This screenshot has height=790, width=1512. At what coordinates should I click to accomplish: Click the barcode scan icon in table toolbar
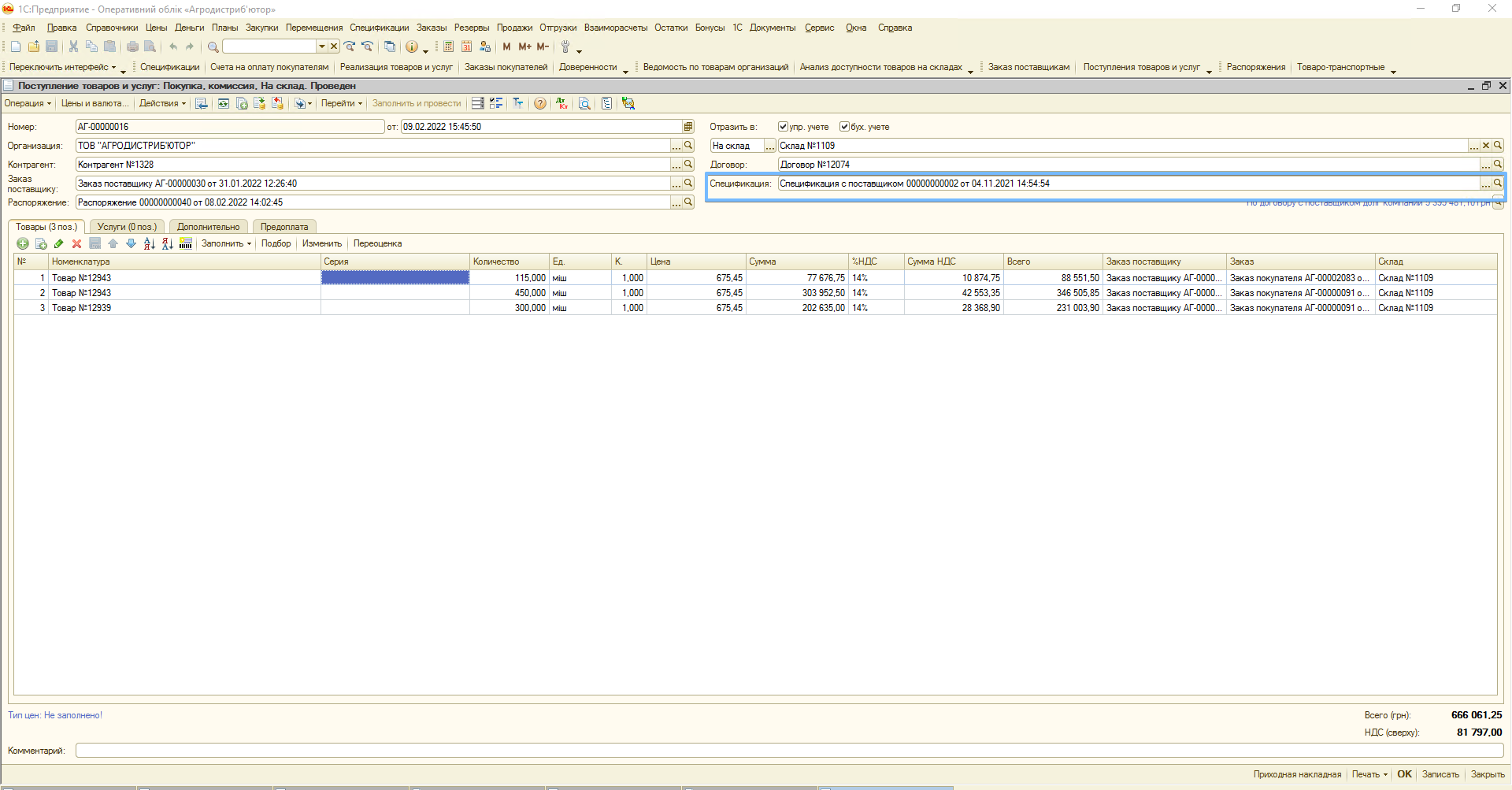(x=186, y=244)
